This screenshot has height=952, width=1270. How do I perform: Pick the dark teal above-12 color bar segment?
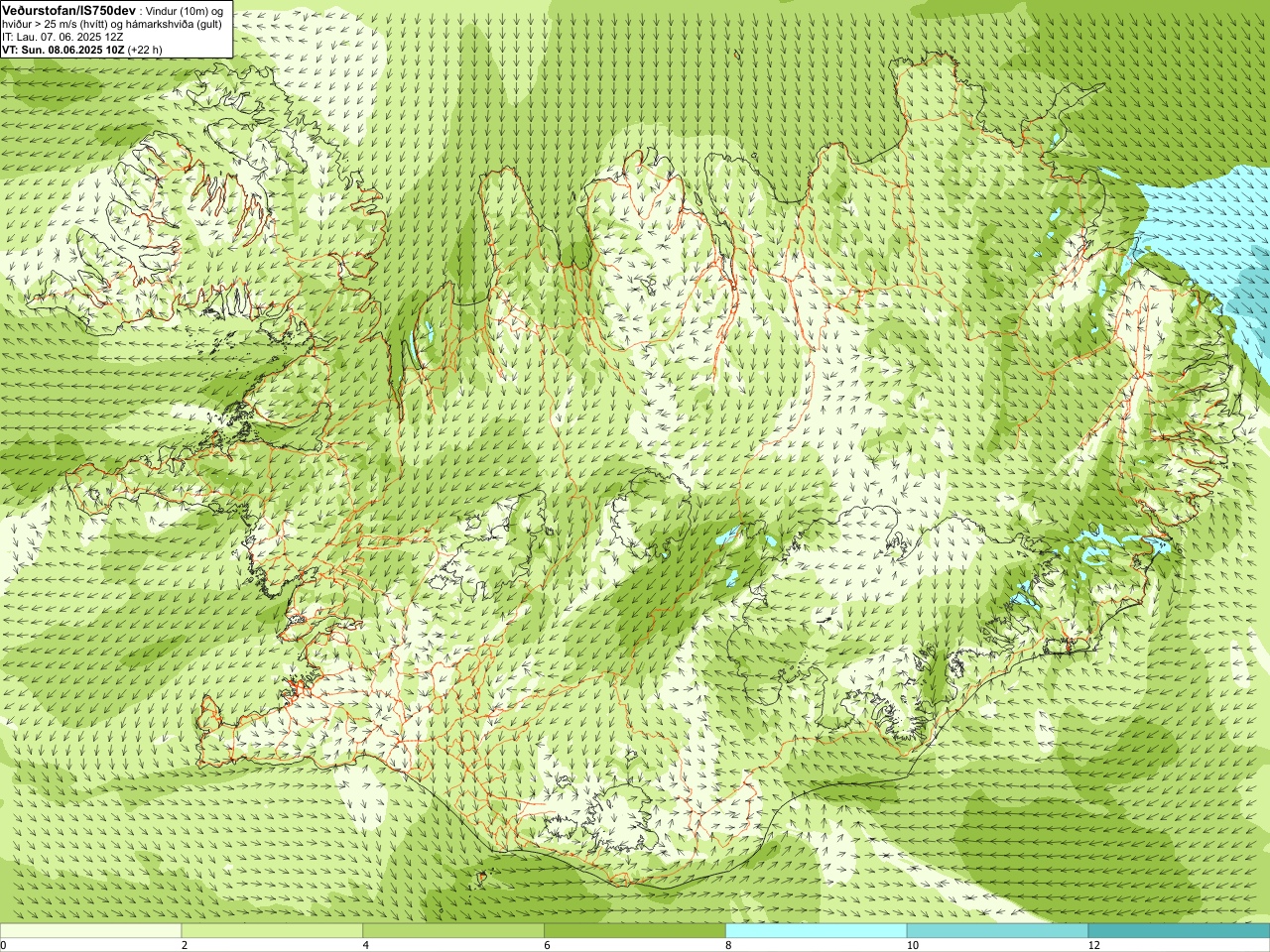[1179, 931]
